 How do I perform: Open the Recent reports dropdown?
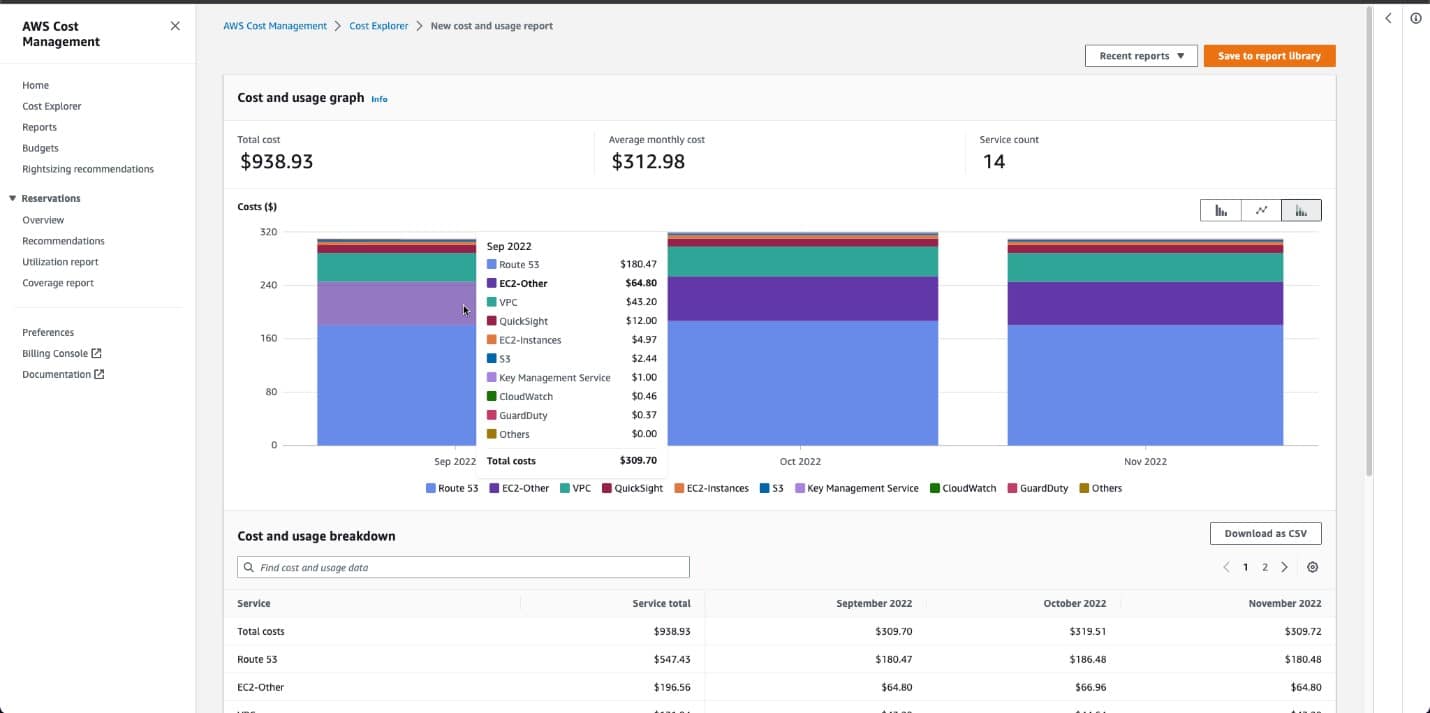pyautogui.click(x=1141, y=55)
